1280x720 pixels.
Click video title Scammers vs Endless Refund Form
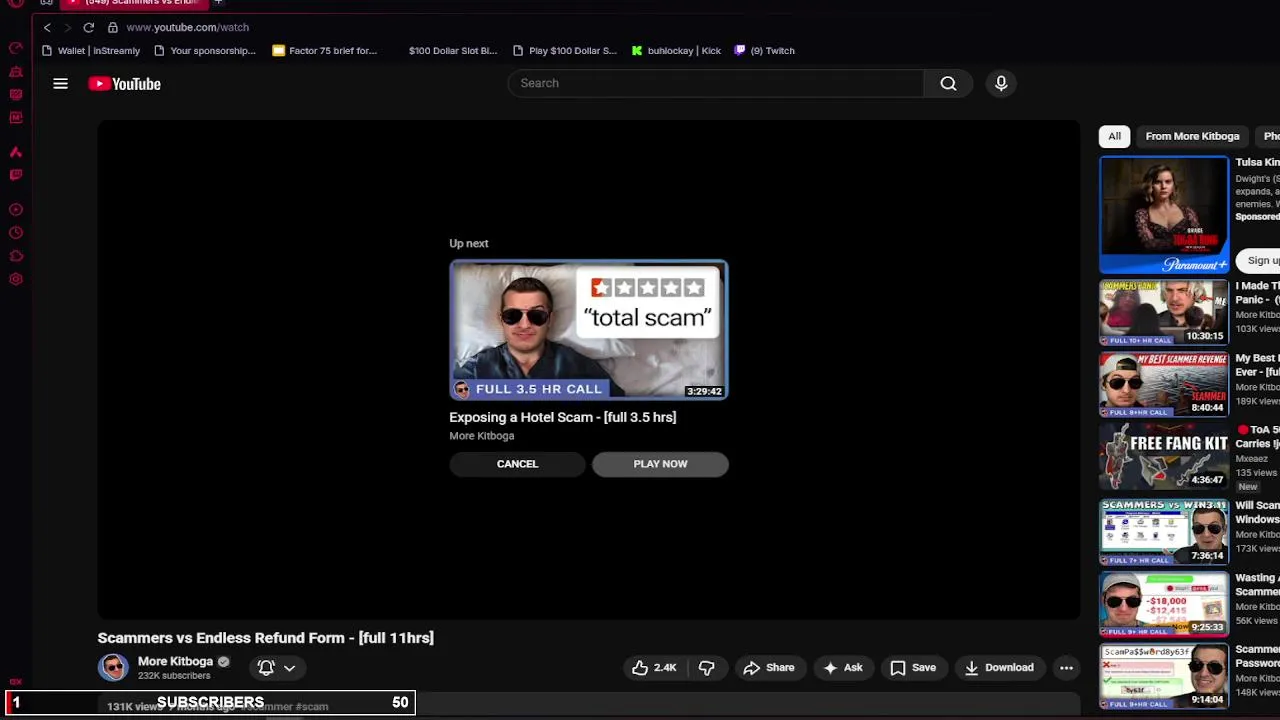coord(265,638)
